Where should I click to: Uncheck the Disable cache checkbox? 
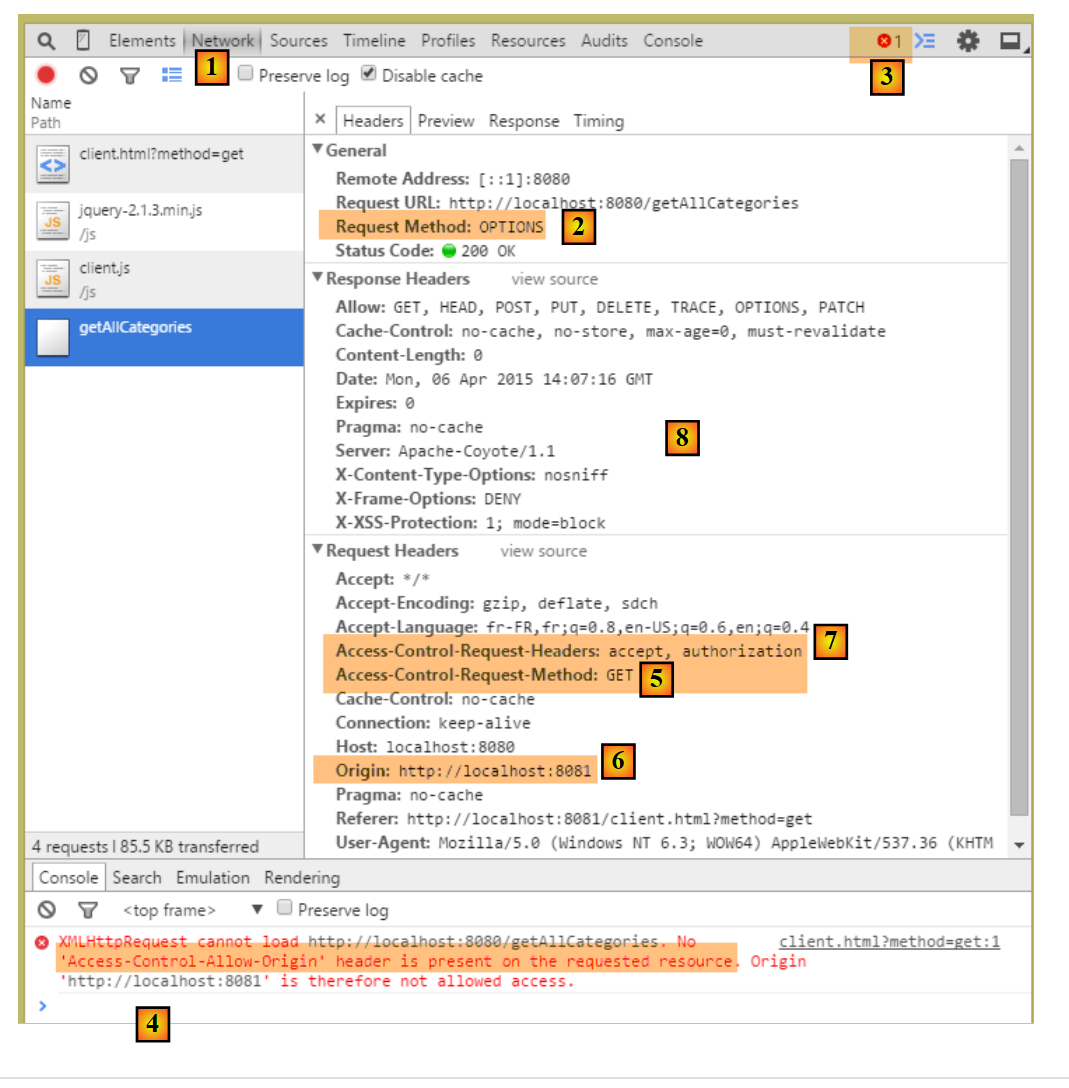(369, 74)
